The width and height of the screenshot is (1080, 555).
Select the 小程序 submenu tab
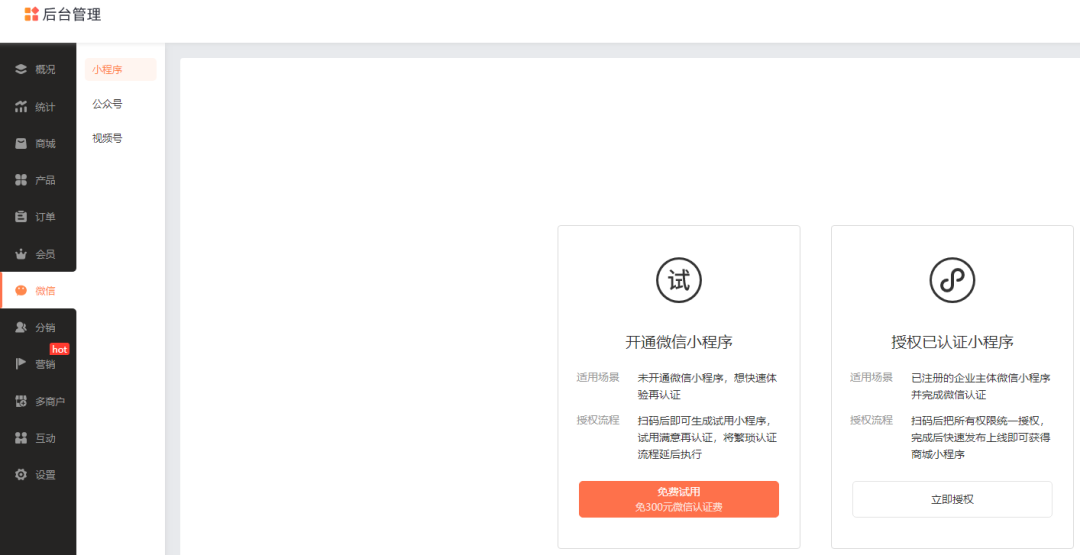click(x=121, y=70)
